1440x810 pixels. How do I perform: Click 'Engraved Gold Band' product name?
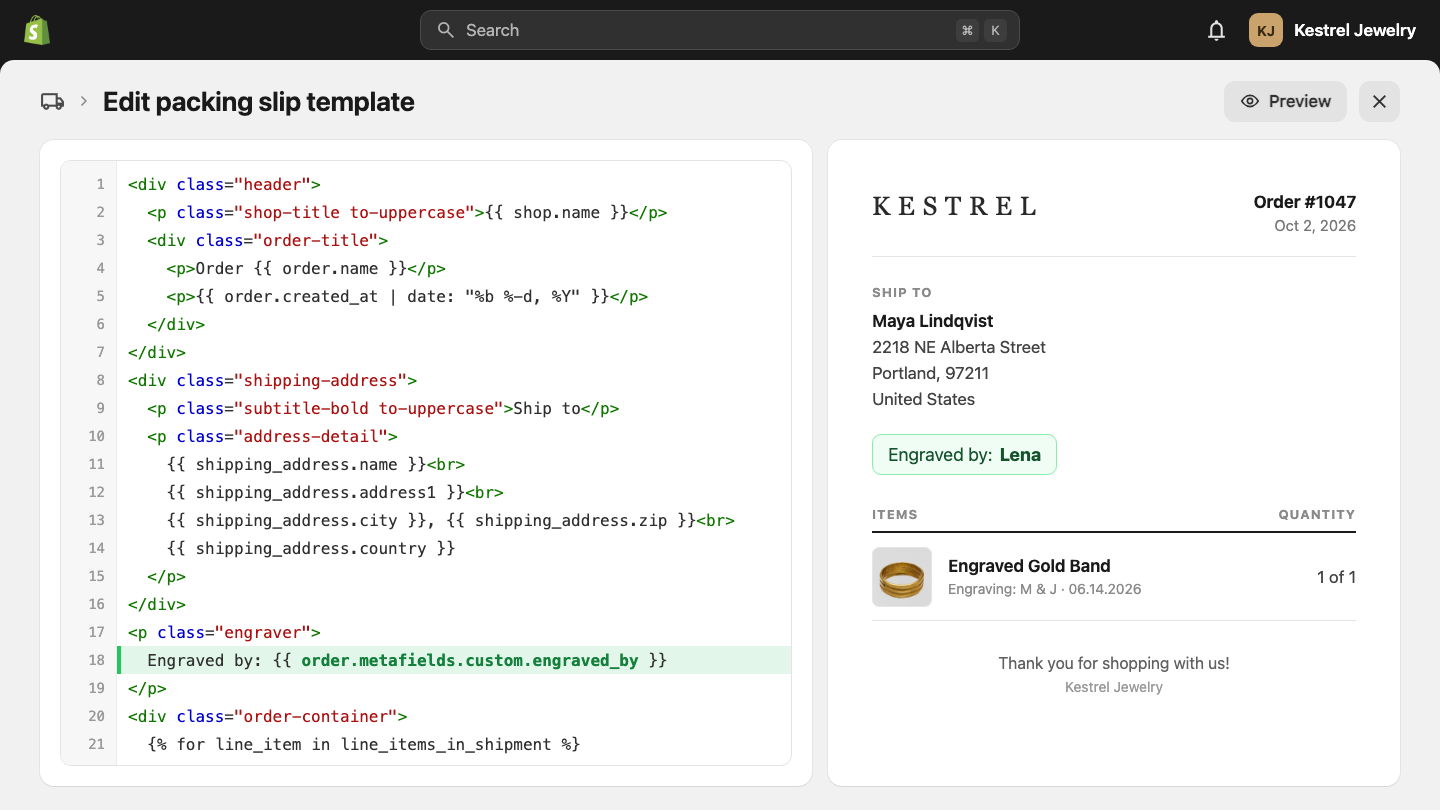[1029, 566]
